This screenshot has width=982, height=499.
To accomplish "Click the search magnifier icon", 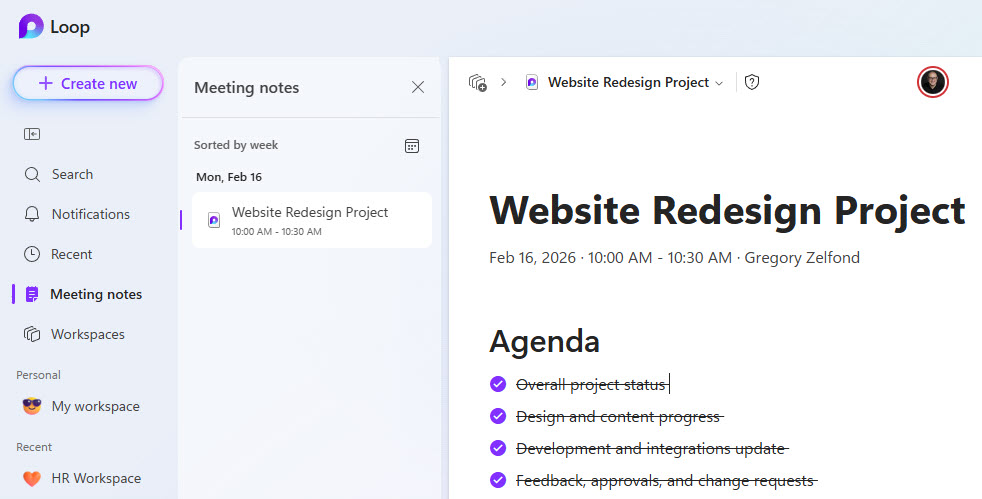I will tap(32, 174).
